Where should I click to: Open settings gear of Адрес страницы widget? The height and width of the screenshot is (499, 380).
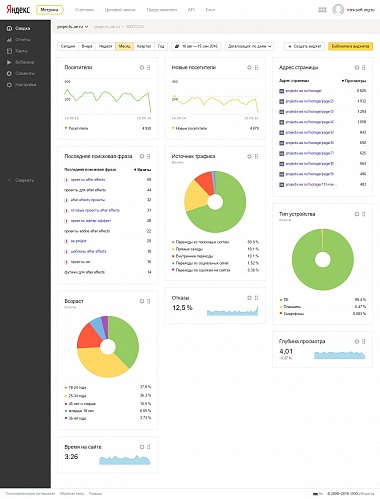point(357,67)
